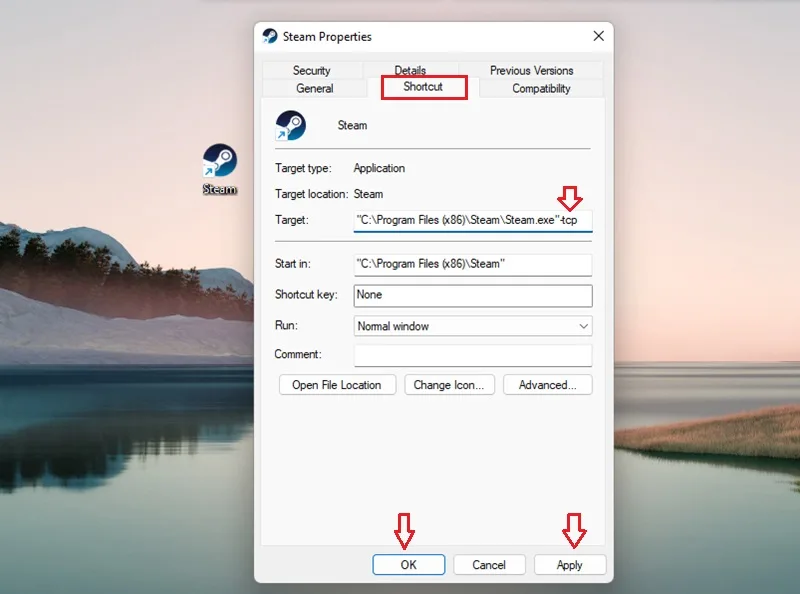Click the Steam icon in the title bar

click(269, 36)
